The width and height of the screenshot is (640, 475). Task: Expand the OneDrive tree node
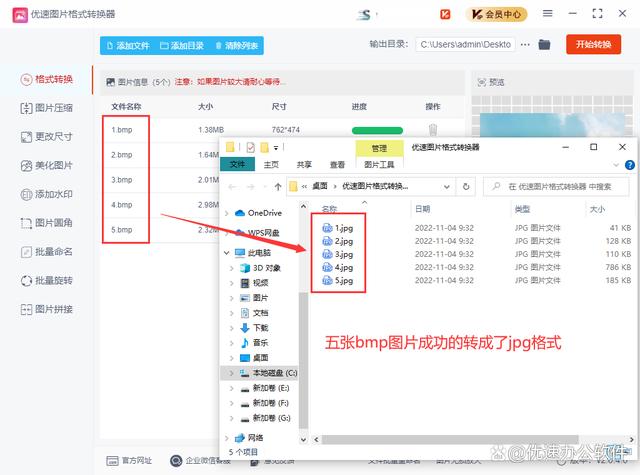coord(227,213)
